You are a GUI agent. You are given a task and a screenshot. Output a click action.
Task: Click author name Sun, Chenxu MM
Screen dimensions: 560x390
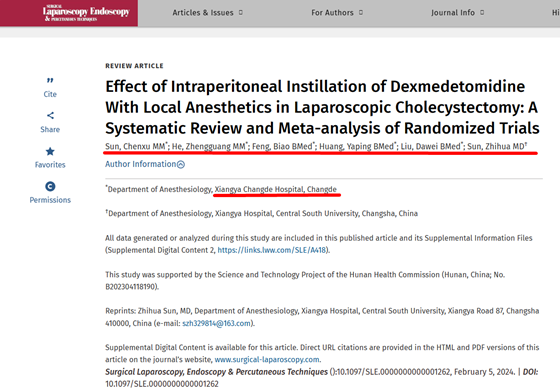[135, 146]
